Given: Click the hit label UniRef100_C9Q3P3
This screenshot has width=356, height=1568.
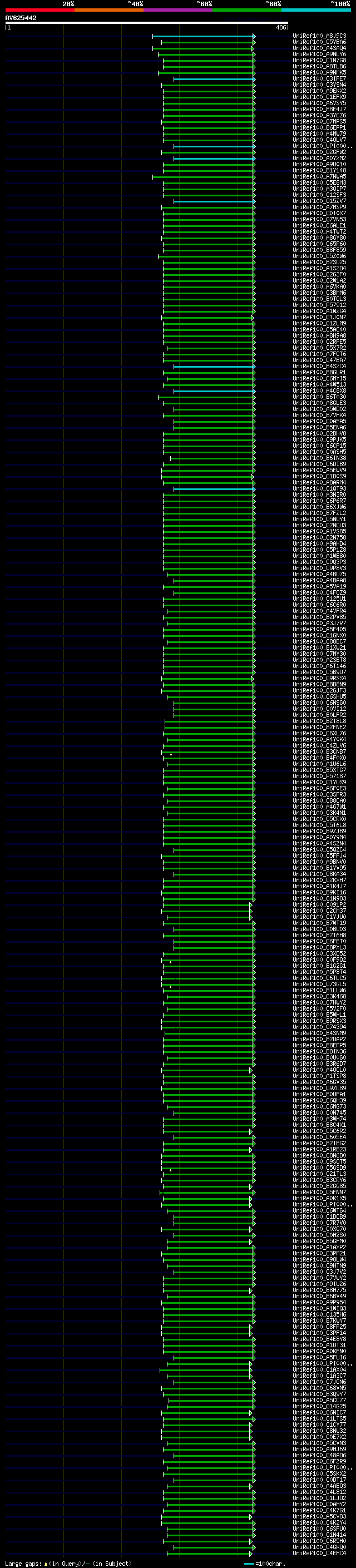Looking at the screenshot, I should 319,562.
